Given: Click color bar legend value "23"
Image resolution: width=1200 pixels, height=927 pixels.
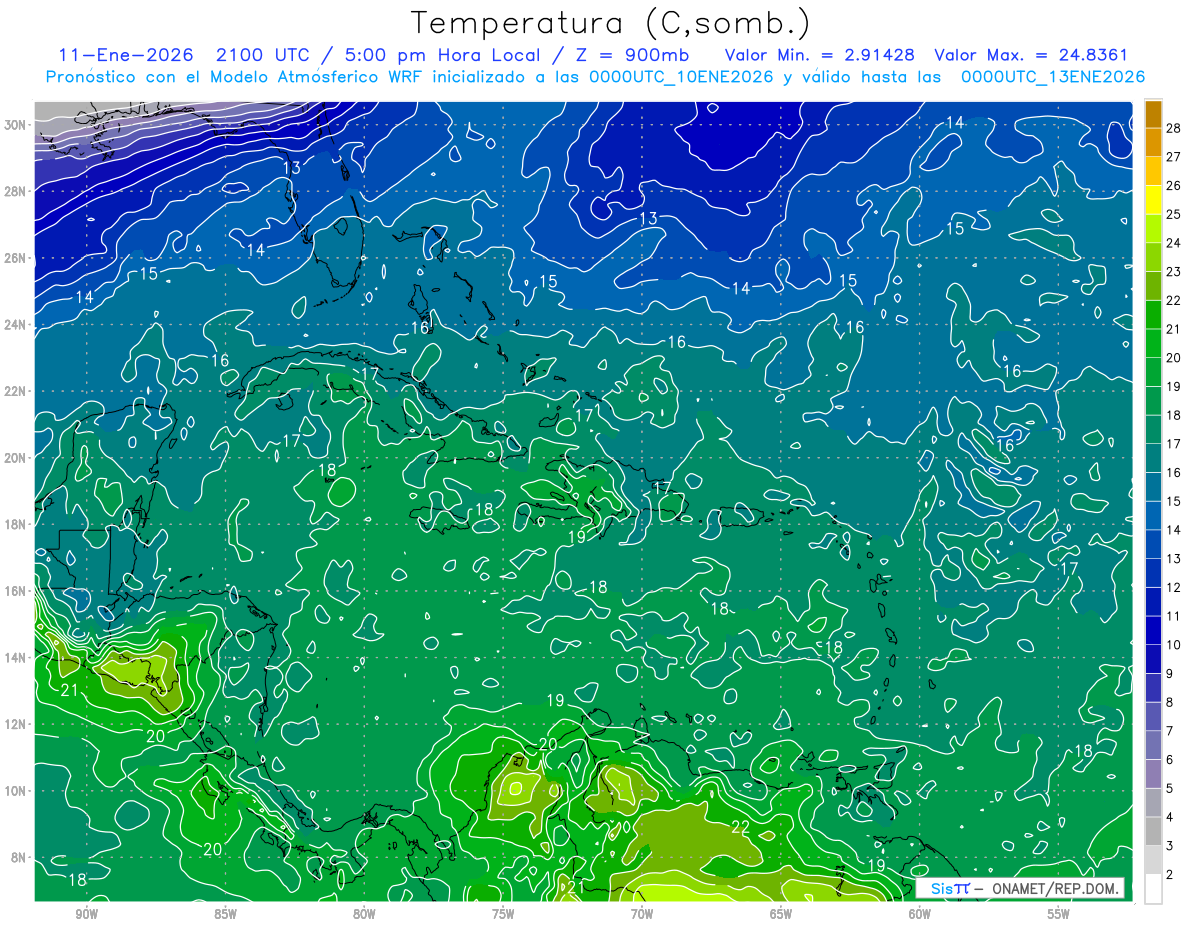Looking at the screenshot, I should point(1174,272).
